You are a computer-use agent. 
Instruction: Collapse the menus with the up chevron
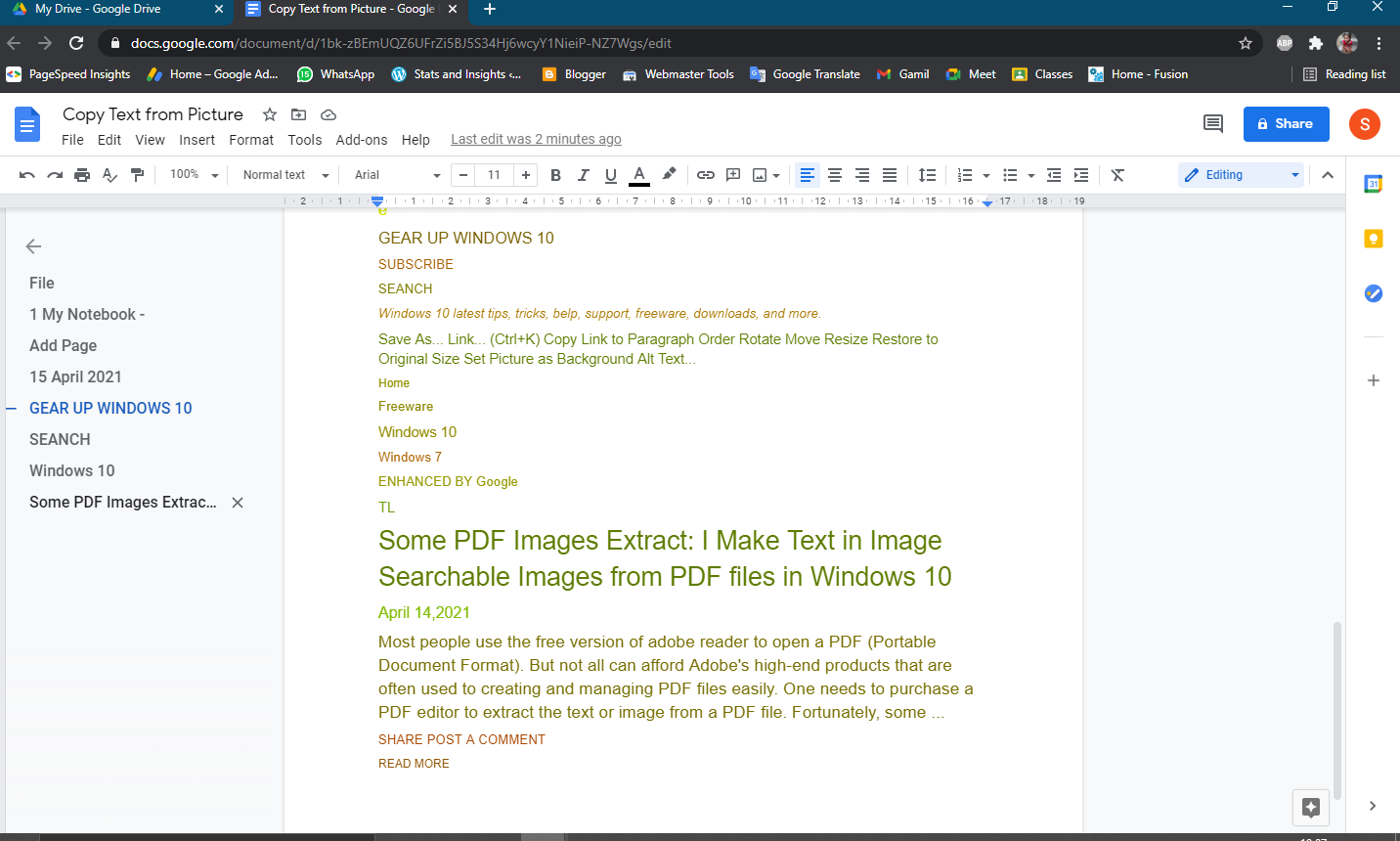[1328, 175]
